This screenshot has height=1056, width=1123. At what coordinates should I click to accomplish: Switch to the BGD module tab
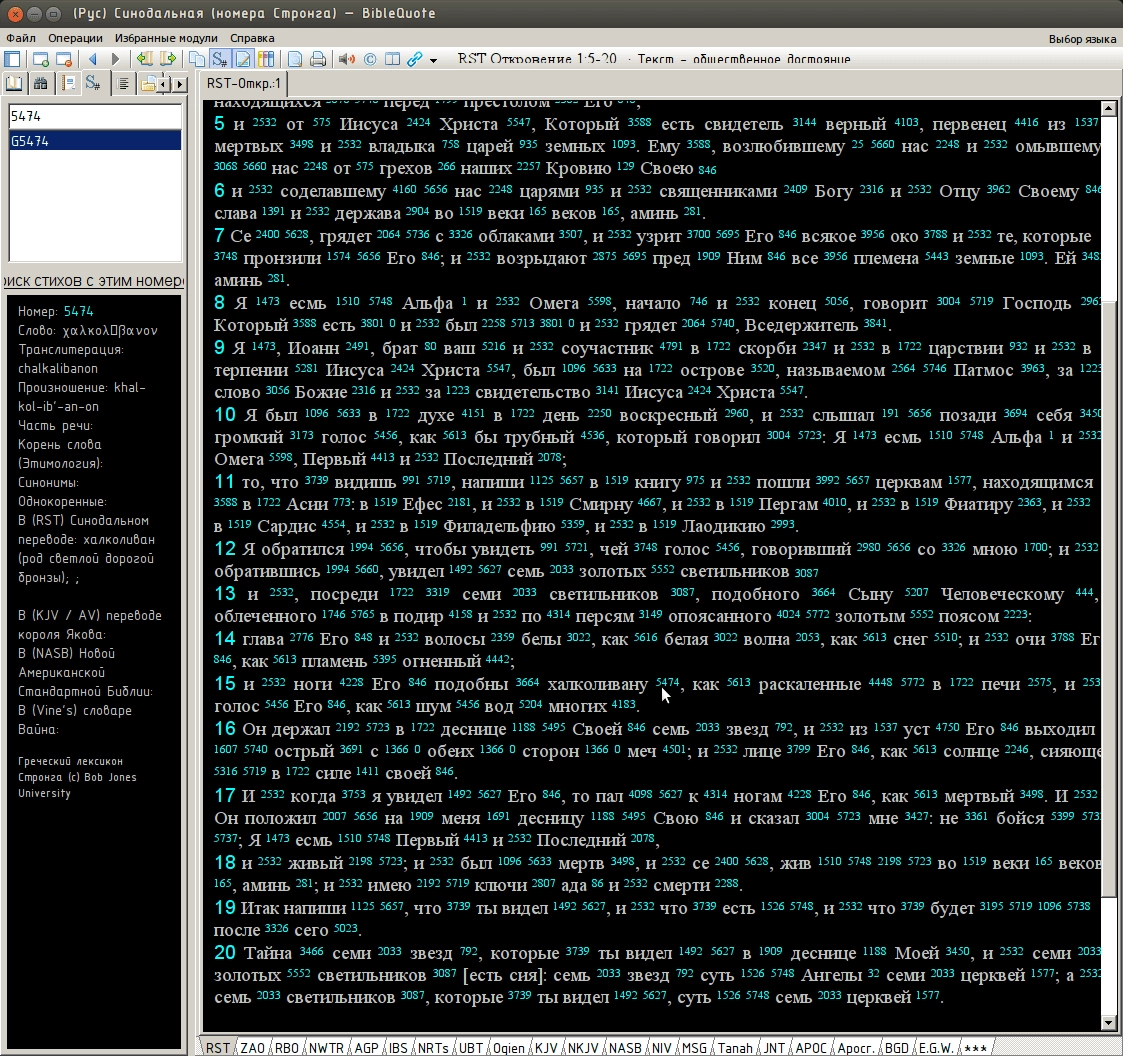(896, 1047)
